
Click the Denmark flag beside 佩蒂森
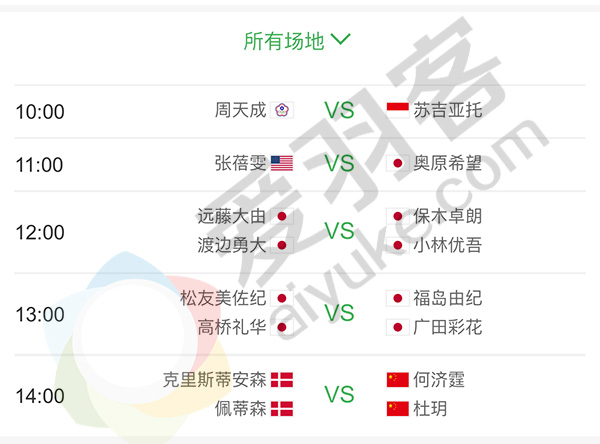click(282, 408)
